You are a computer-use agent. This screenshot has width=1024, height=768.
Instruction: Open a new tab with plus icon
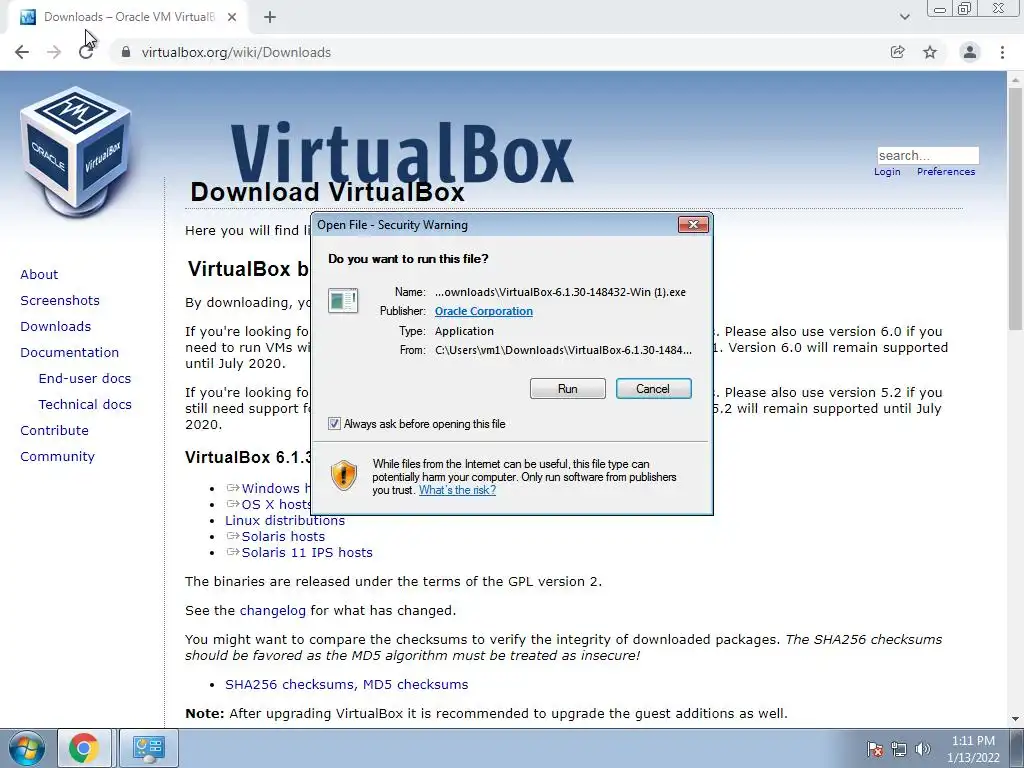(270, 17)
